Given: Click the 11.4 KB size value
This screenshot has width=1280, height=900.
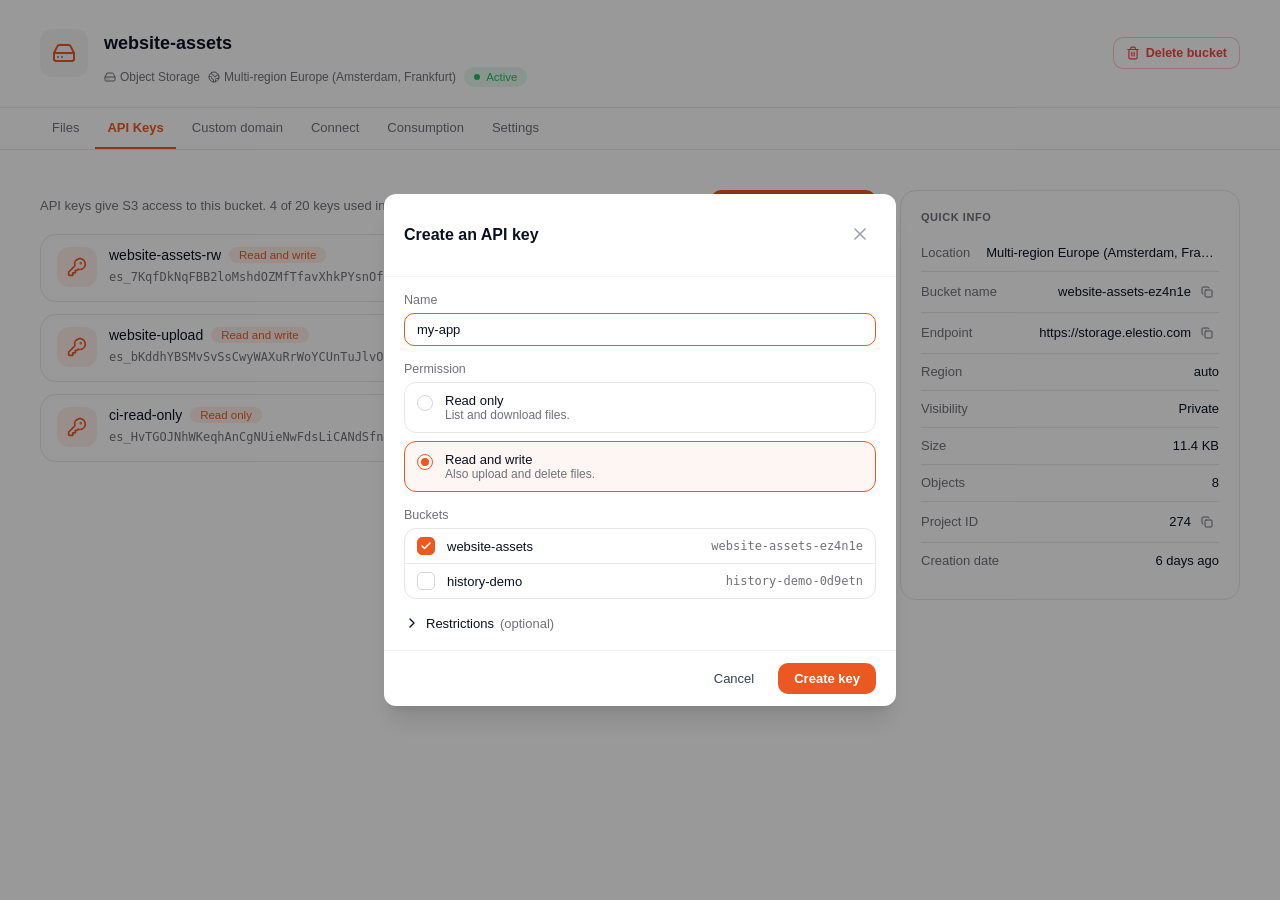Looking at the screenshot, I should click(x=1196, y=446).
